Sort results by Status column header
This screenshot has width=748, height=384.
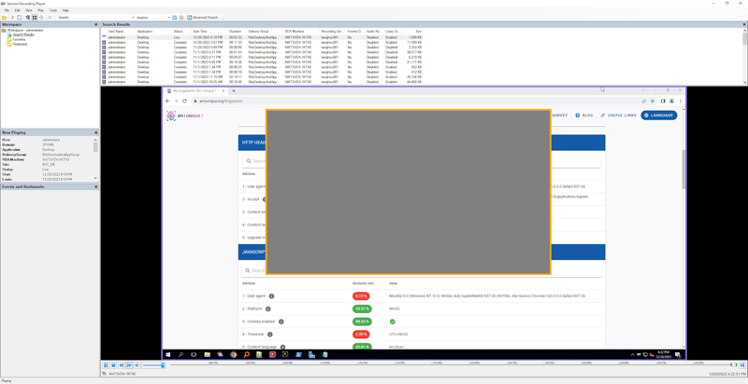pos(182,31)
